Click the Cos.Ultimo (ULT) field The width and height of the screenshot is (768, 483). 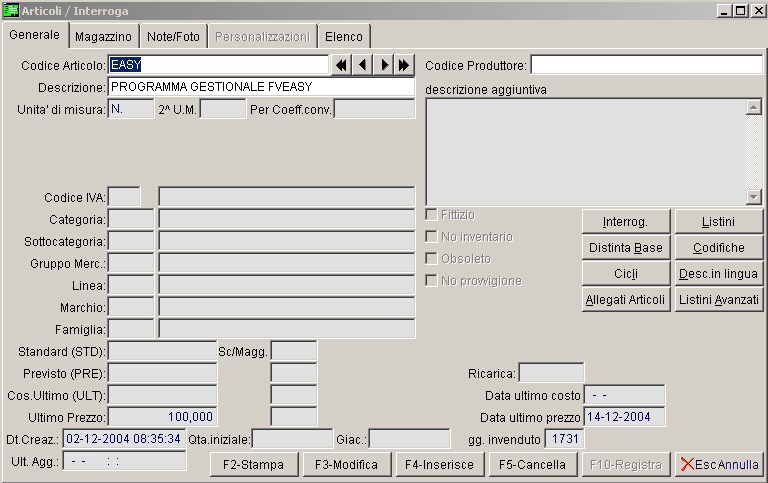point(162,395)
